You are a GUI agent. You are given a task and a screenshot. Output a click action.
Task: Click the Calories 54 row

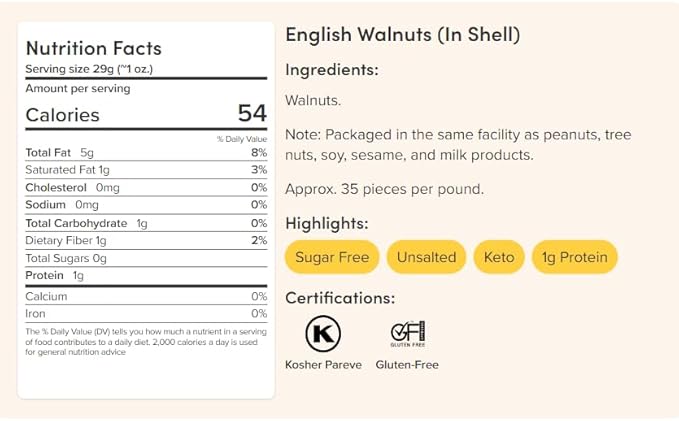[x=146, y=114]
